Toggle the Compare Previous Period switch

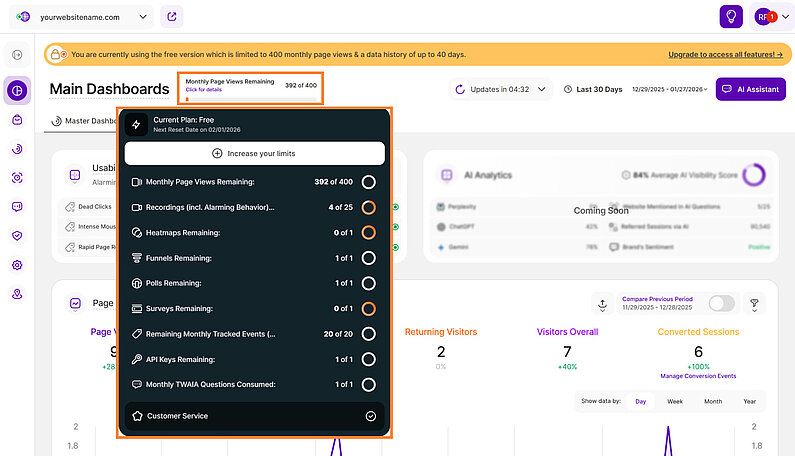pos(720,303)
